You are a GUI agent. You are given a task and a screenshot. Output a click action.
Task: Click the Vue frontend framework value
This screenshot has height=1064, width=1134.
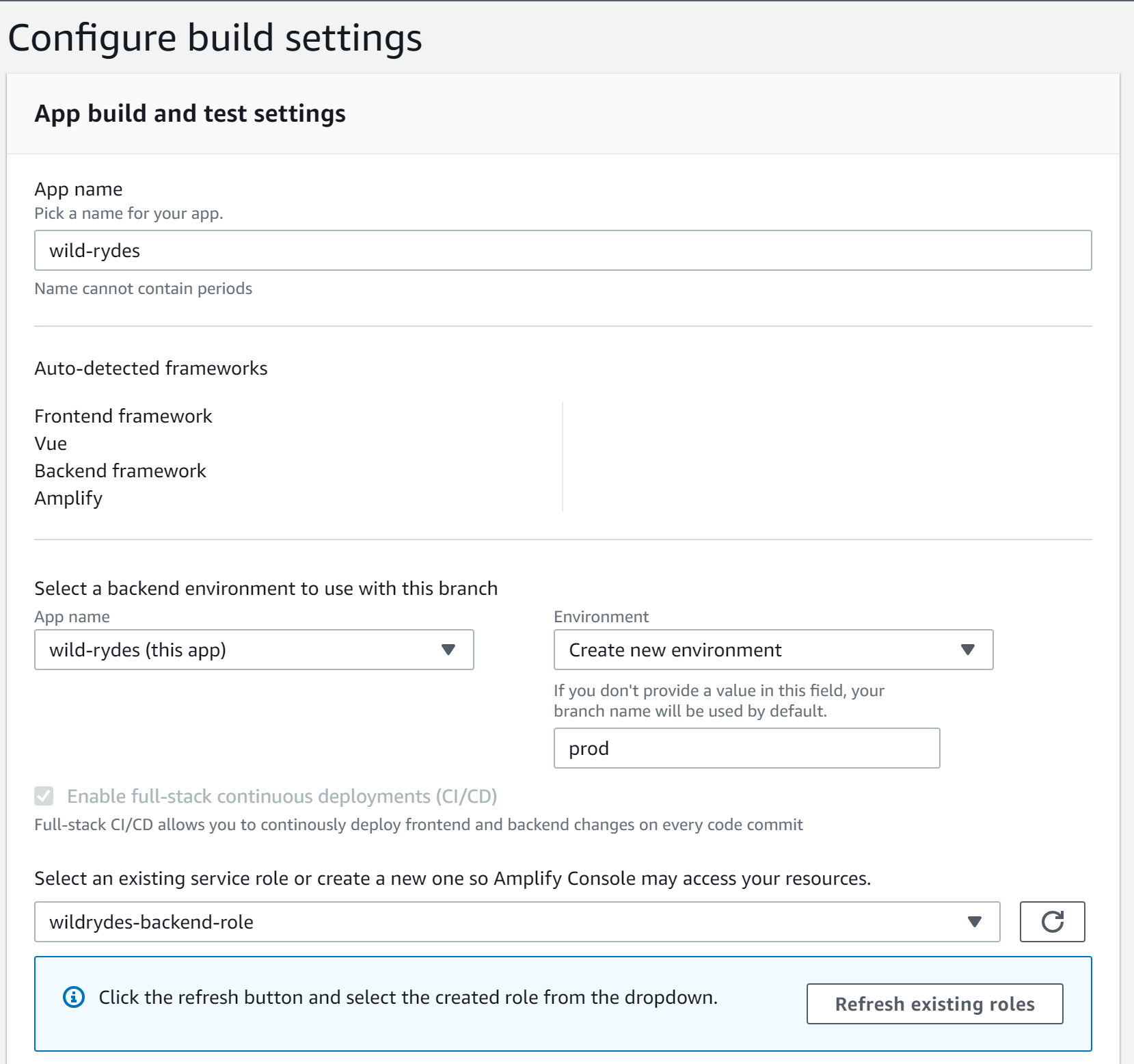click(x=51, y=443)
